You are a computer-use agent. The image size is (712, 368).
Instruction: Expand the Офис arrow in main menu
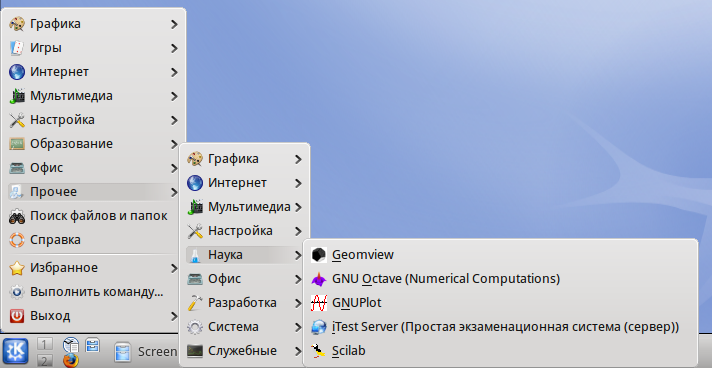coord(174,168)
